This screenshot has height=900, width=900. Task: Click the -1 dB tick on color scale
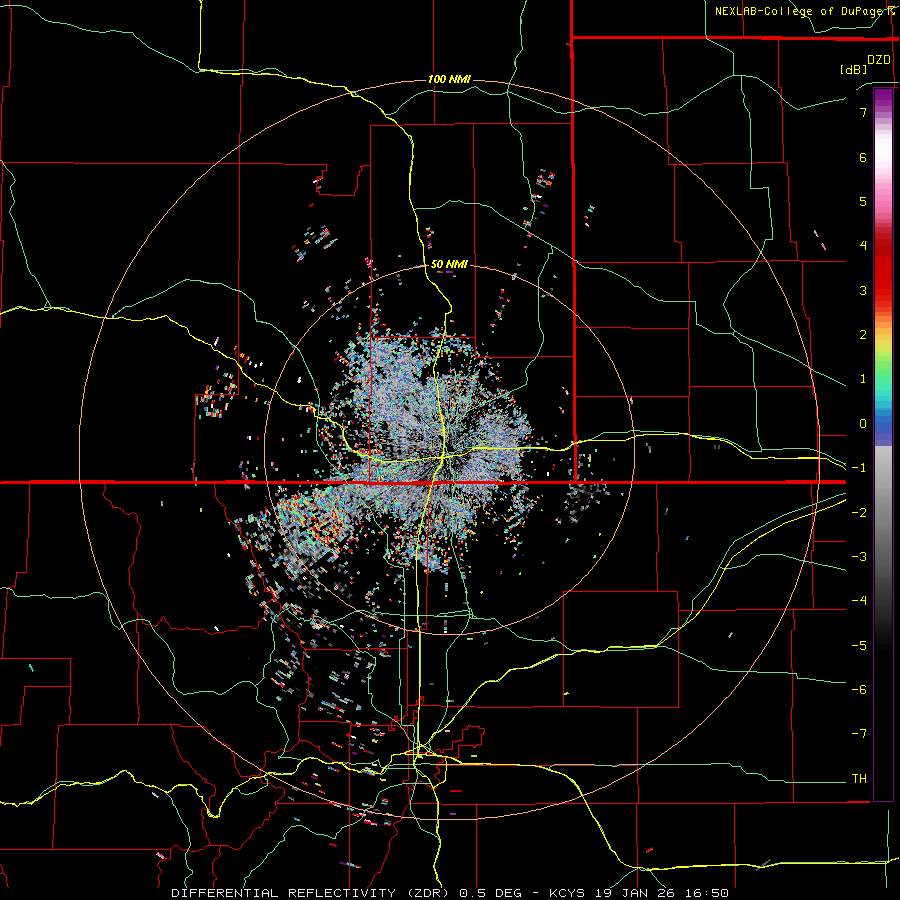coord(859,468)
